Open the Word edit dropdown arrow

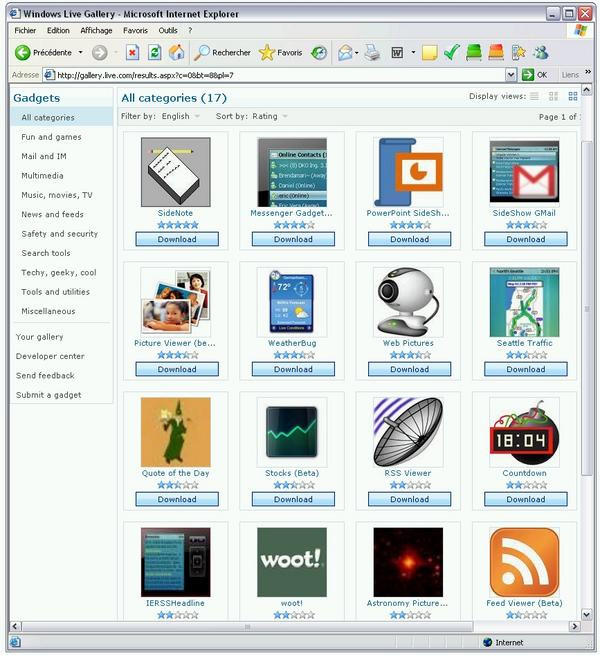(x=413, y=53)
